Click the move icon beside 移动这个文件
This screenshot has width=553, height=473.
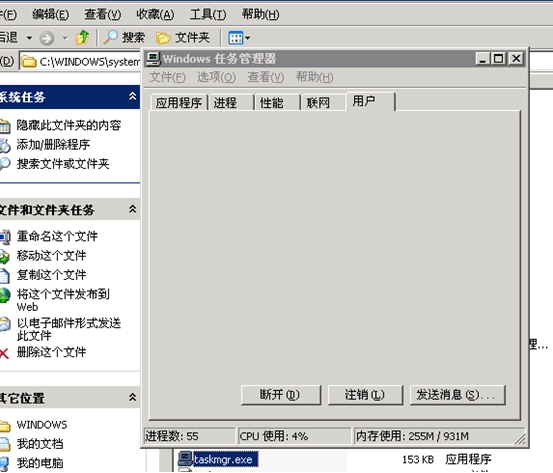[5, 256]
